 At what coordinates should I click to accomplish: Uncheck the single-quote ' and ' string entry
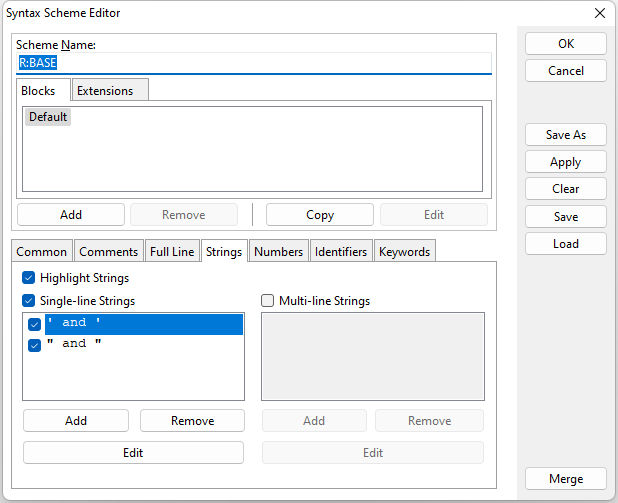(35, 324)
